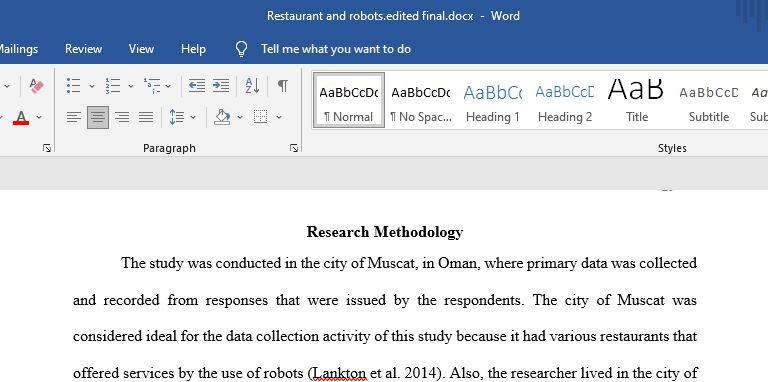768x382 pixels.
Task: Switch to the View tab
Action: 141,49
